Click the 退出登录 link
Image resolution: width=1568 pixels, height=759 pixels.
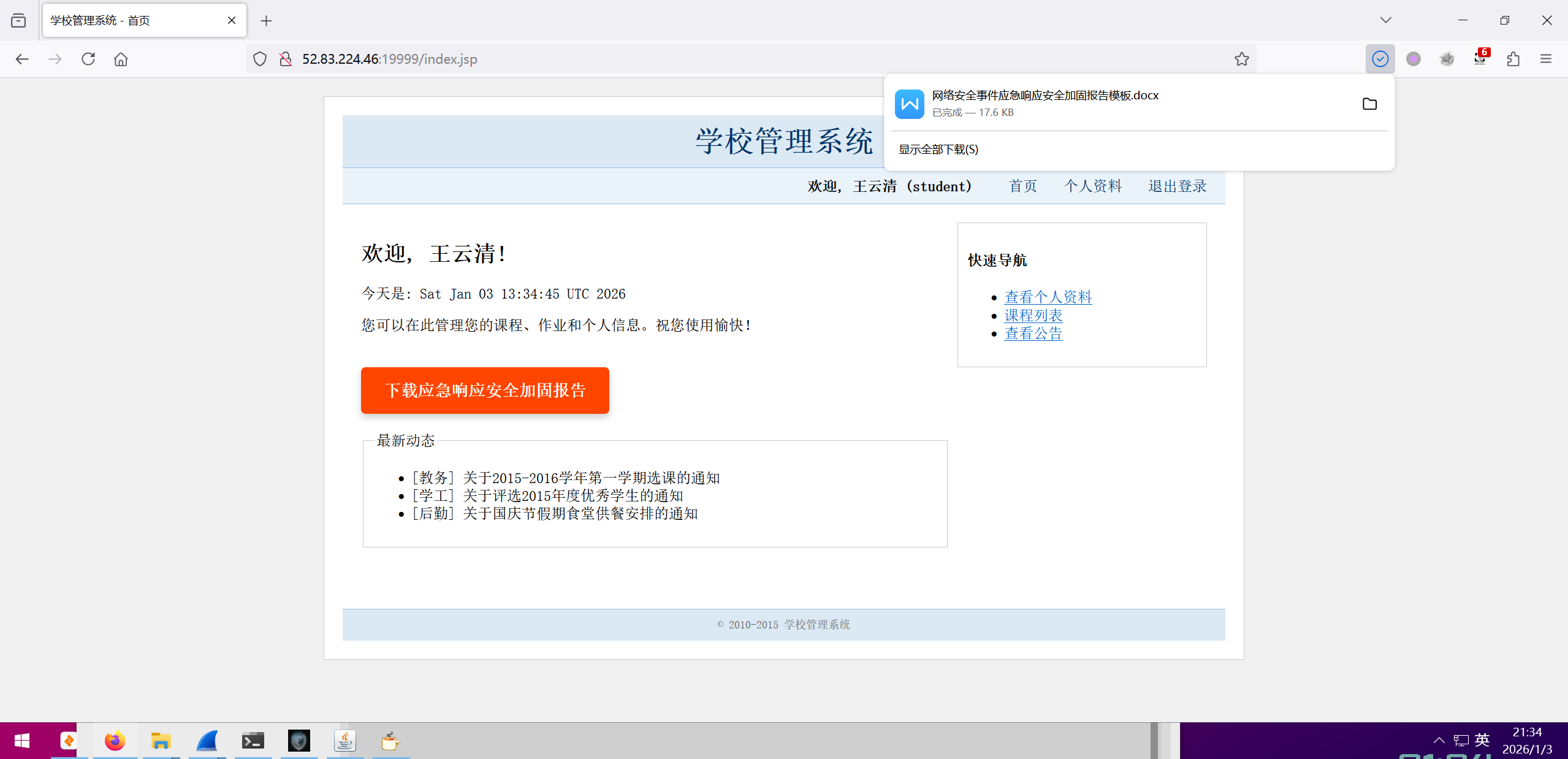coord(1176,186)
